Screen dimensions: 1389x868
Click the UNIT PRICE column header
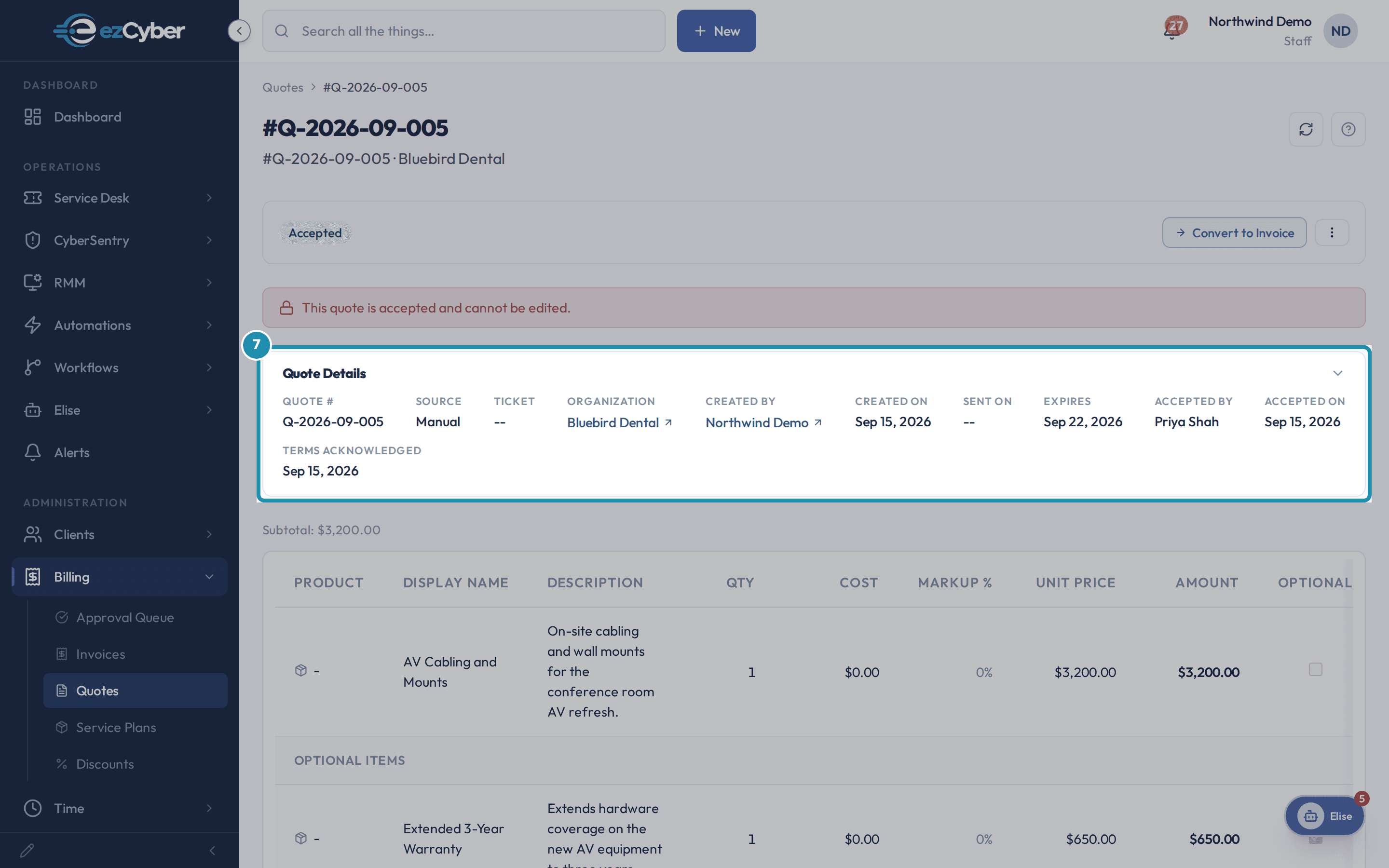pyautogui.click(x=1076, y=583)
